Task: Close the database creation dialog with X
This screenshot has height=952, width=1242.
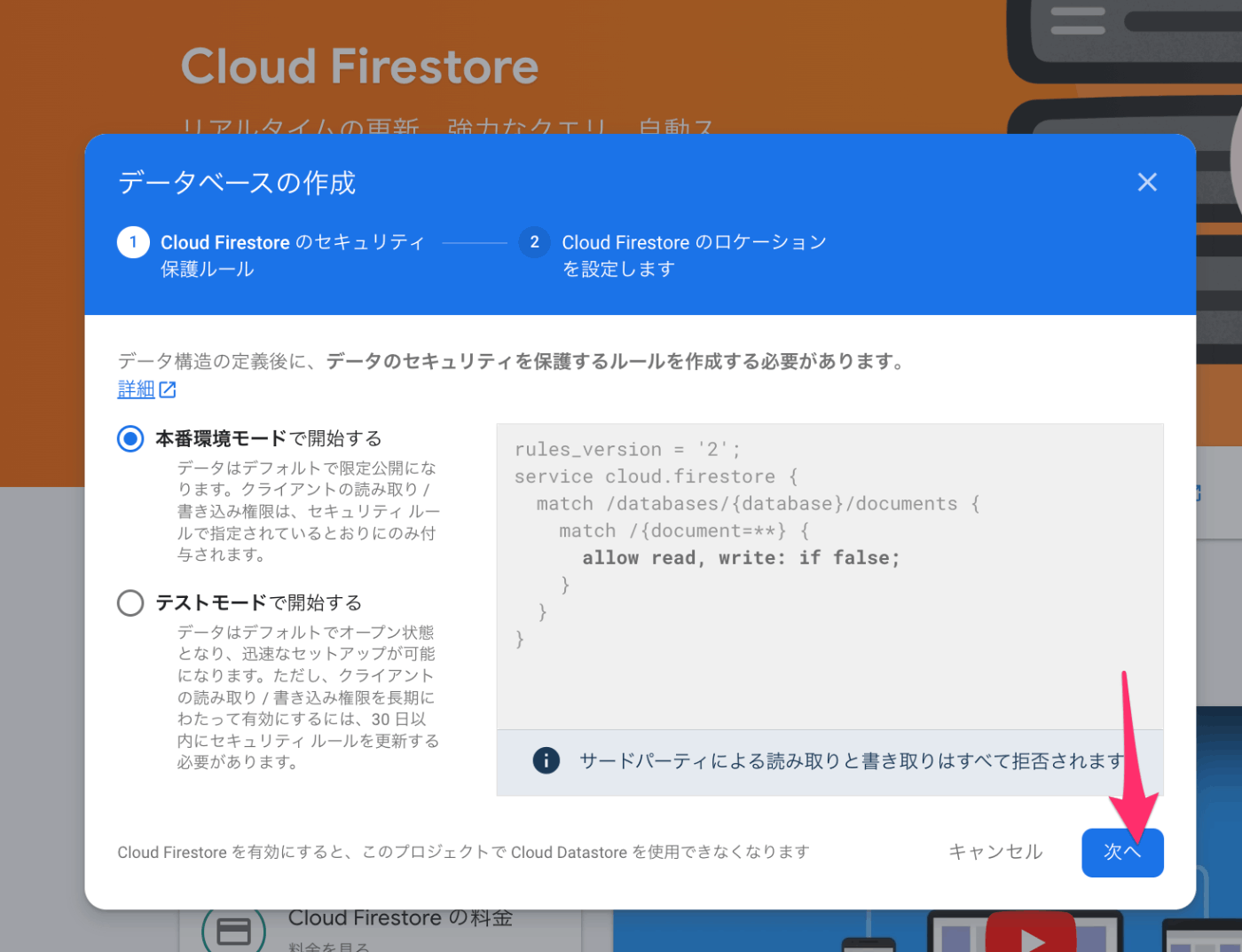Action: coord(1147,182)
